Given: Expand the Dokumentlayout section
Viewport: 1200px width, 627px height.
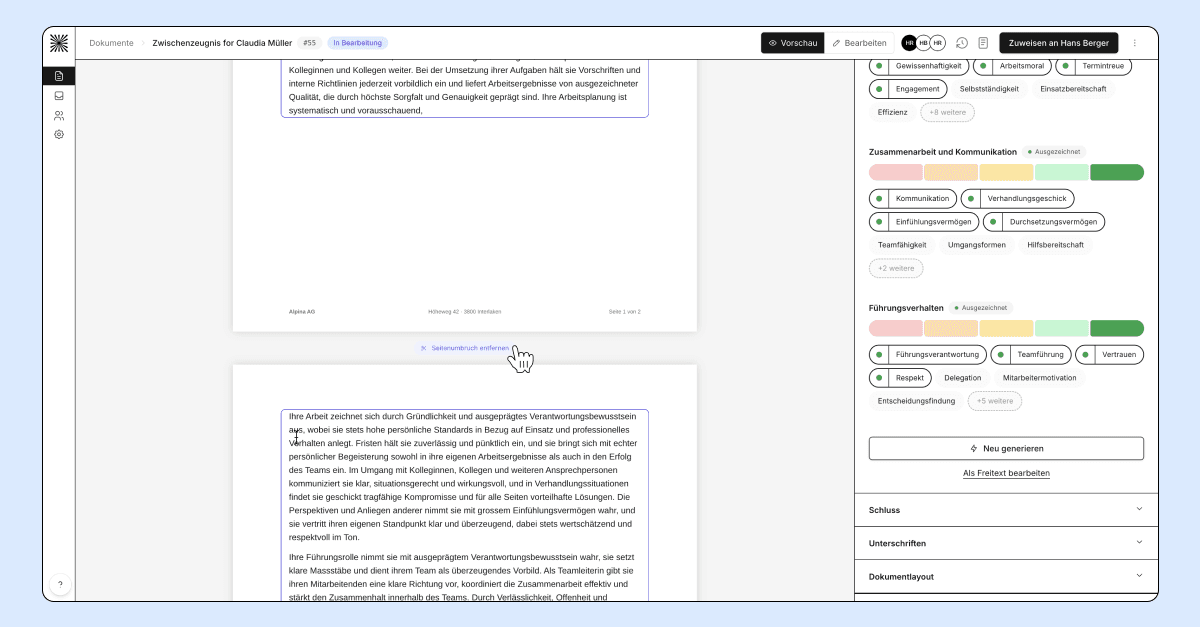Looking at the screenshot, I should (x=1006, y=577).
